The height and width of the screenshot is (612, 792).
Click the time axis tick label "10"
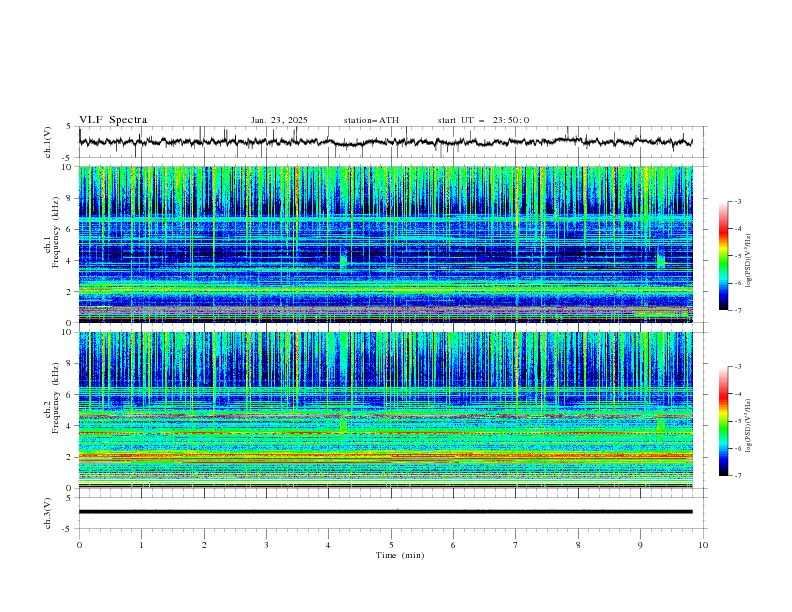tap(703, 545)
